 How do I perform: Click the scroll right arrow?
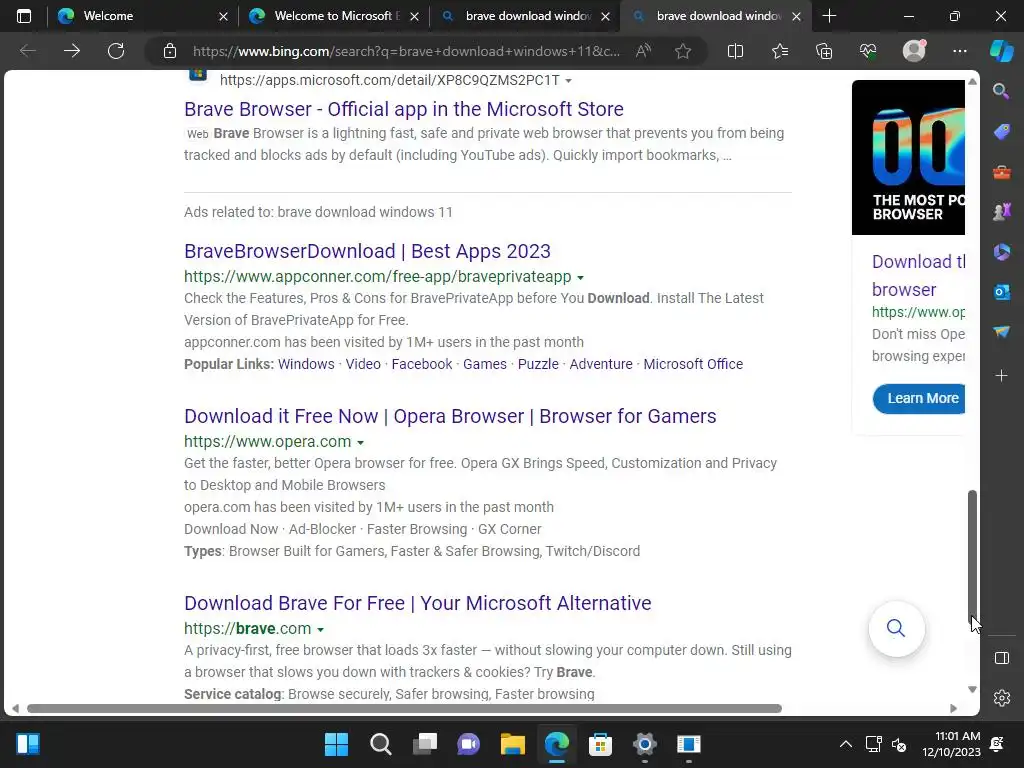(x=953, y=709)
